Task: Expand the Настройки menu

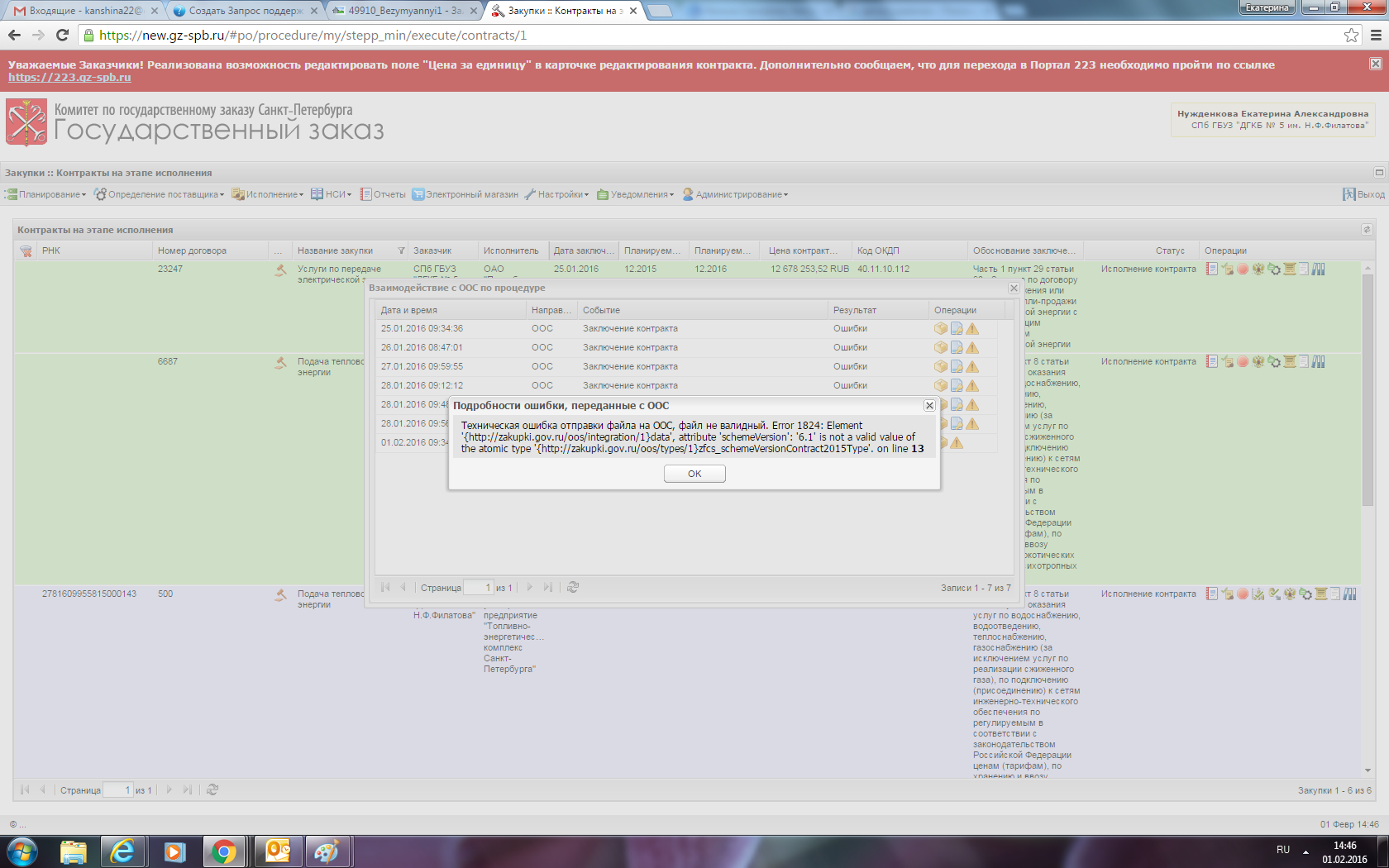Action: coord(556,194)
